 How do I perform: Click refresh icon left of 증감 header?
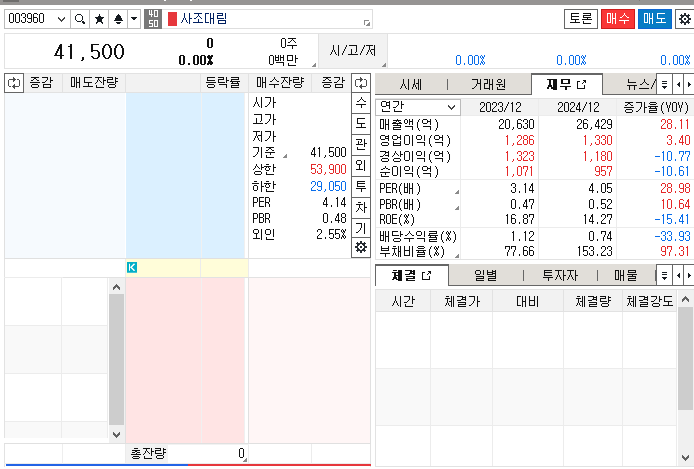click(x=14, y=83)
